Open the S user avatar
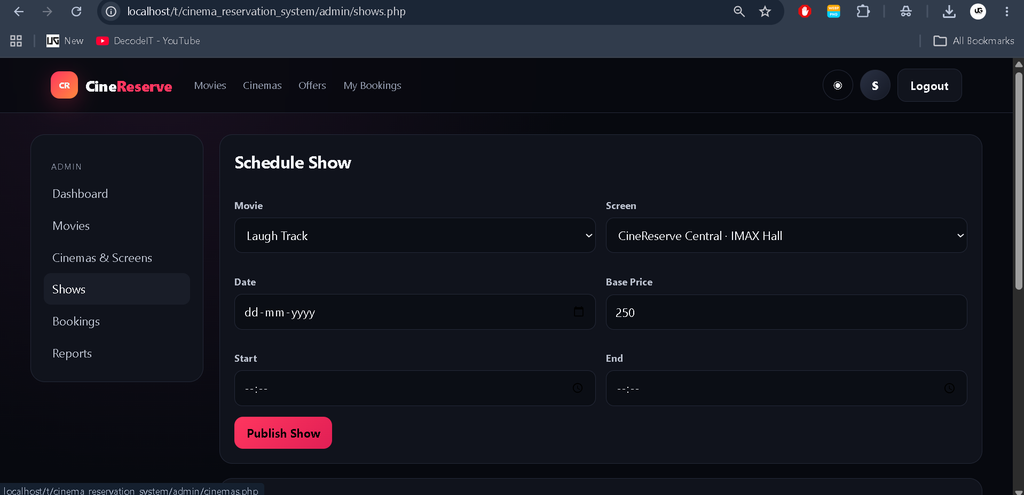 (x=875, y=86)
